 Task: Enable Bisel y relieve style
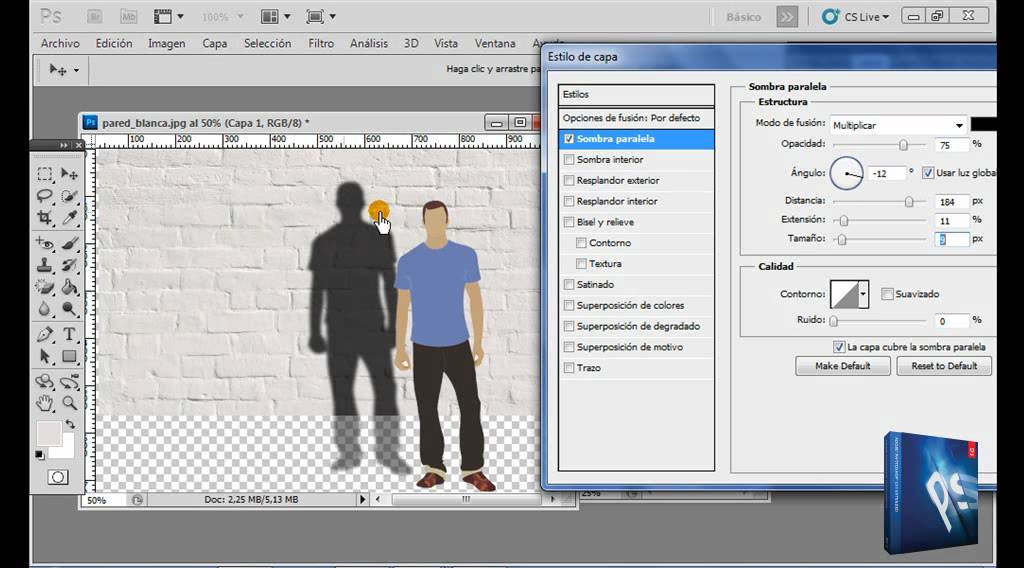click(x=569, y=222)
